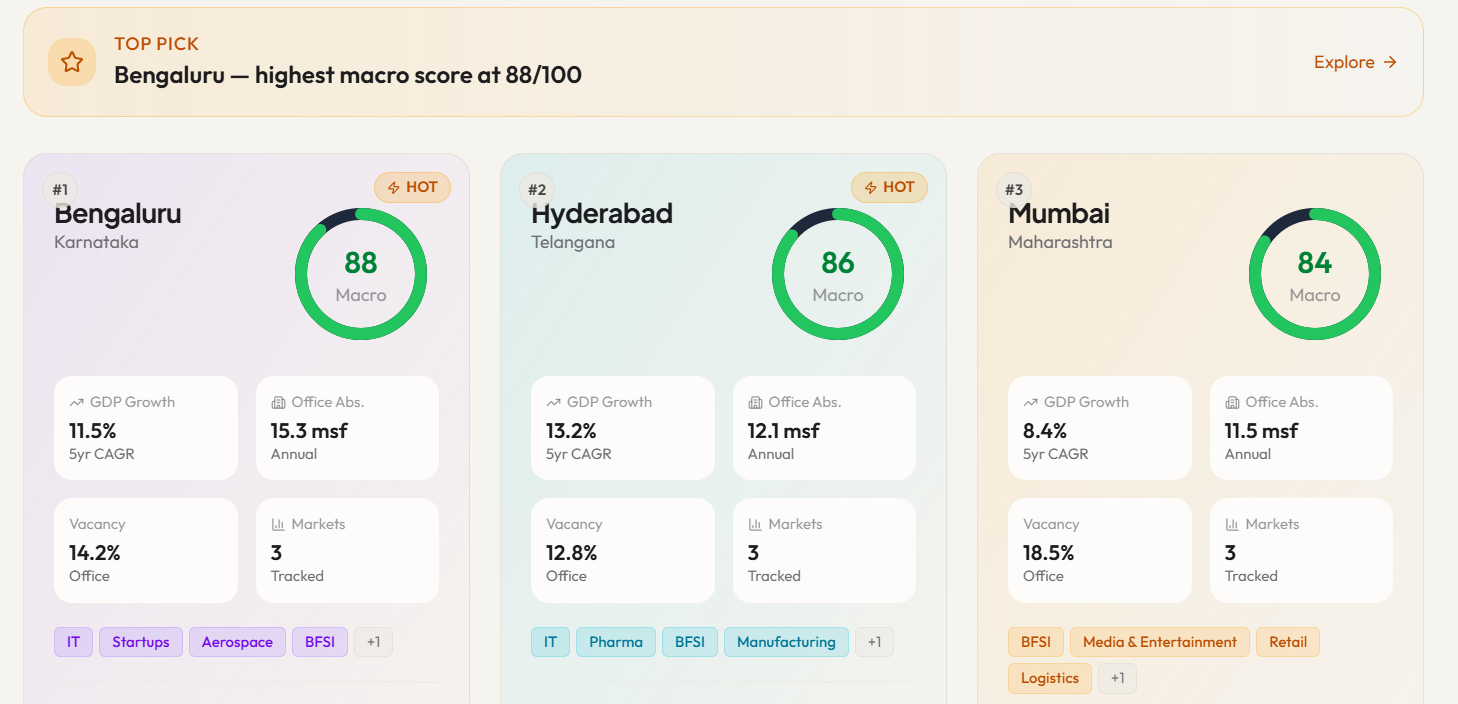Click Hyderabad's HOT lightning badge
This screenshot has height=704, width=1458.
[889, 187]
